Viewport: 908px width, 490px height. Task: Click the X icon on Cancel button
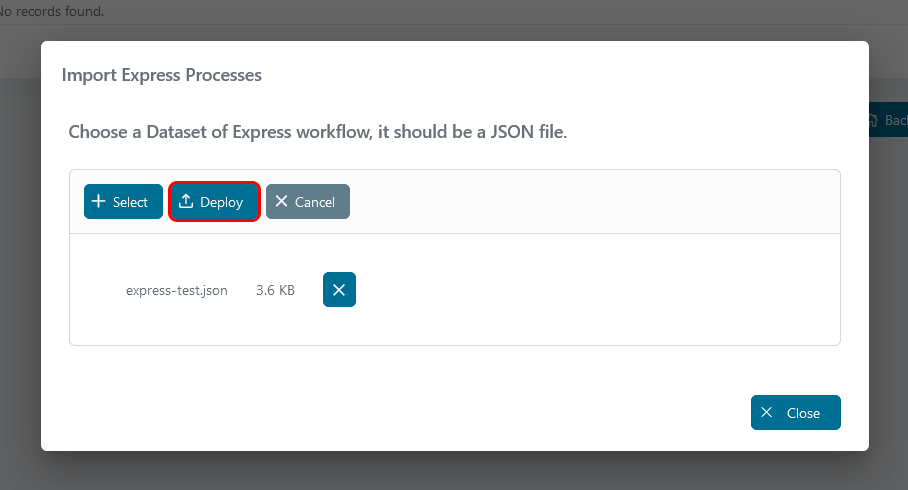tap(281, 202)
